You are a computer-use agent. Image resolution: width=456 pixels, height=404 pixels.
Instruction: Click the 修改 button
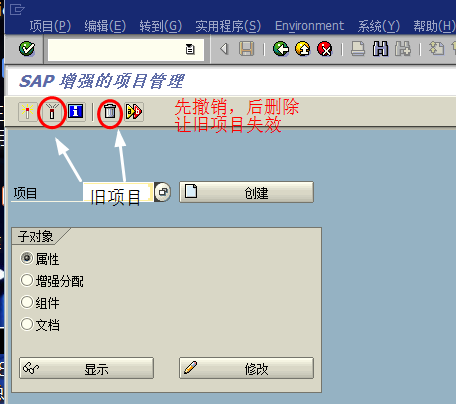tap(246, 368)
